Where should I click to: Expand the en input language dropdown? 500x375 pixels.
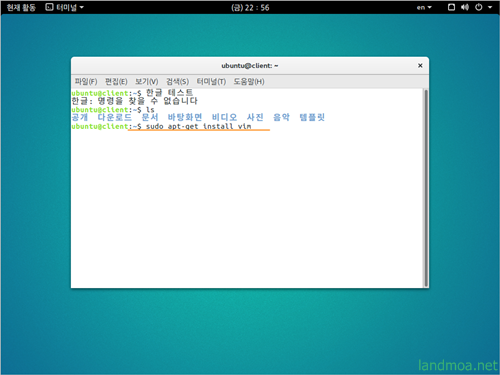pyautogui.click(x=424, y=7)
